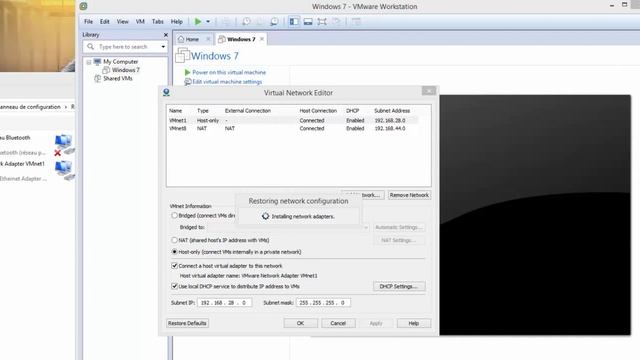Open the Bridged to dropdown
This screenshot has width=640, height=360.
[365, 227]
